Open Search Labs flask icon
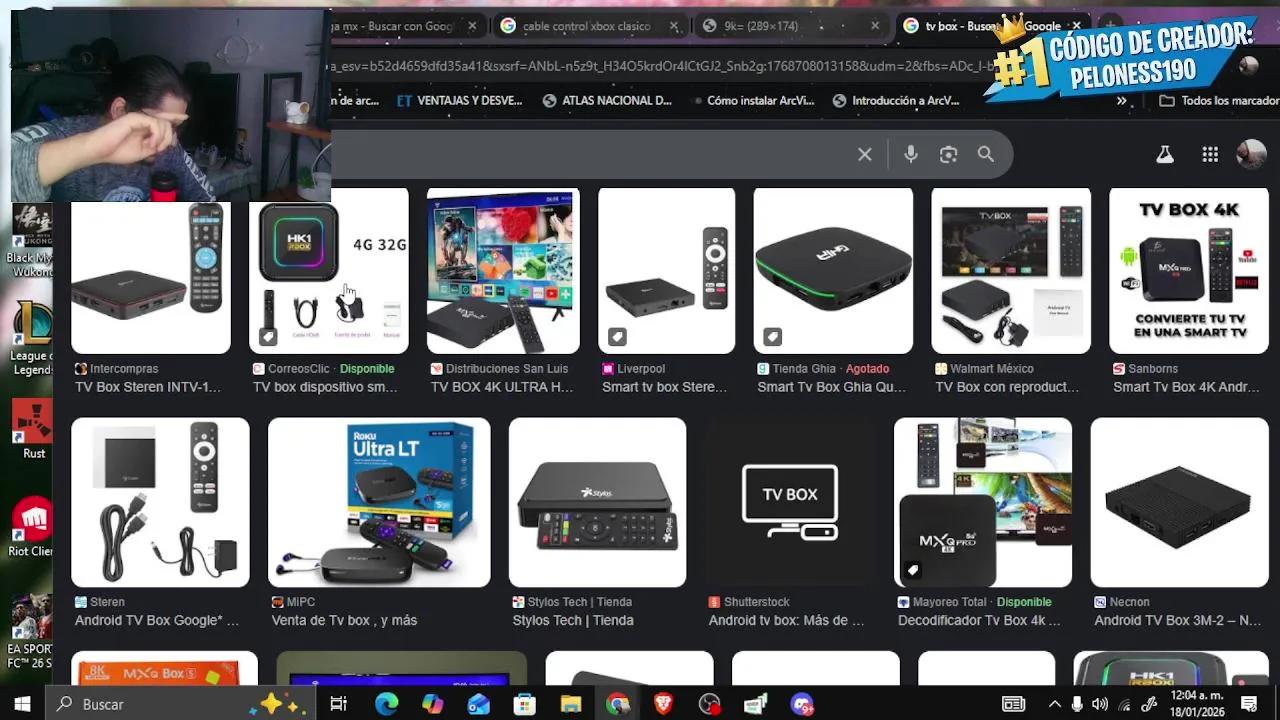The width and height of the screenshot is (1280, 720). [1164, 154]
